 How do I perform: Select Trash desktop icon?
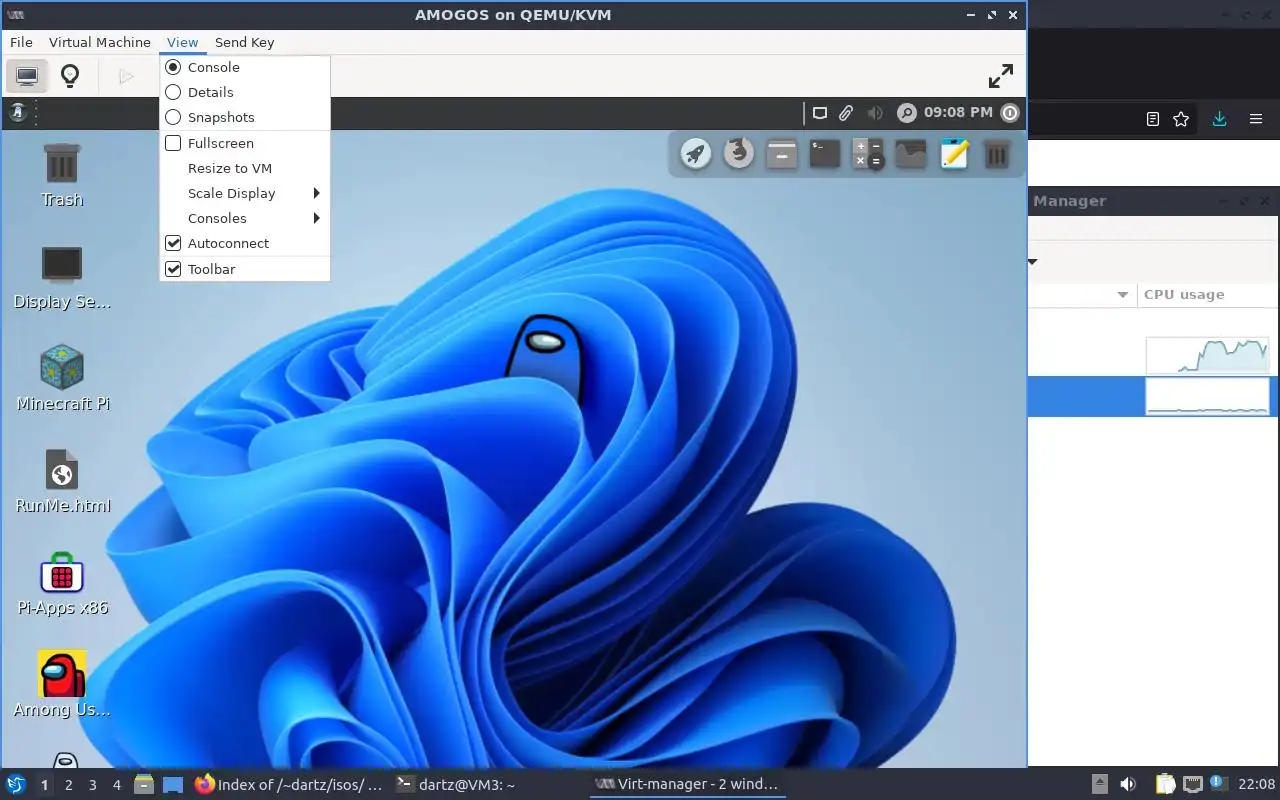tap(62, 174)
